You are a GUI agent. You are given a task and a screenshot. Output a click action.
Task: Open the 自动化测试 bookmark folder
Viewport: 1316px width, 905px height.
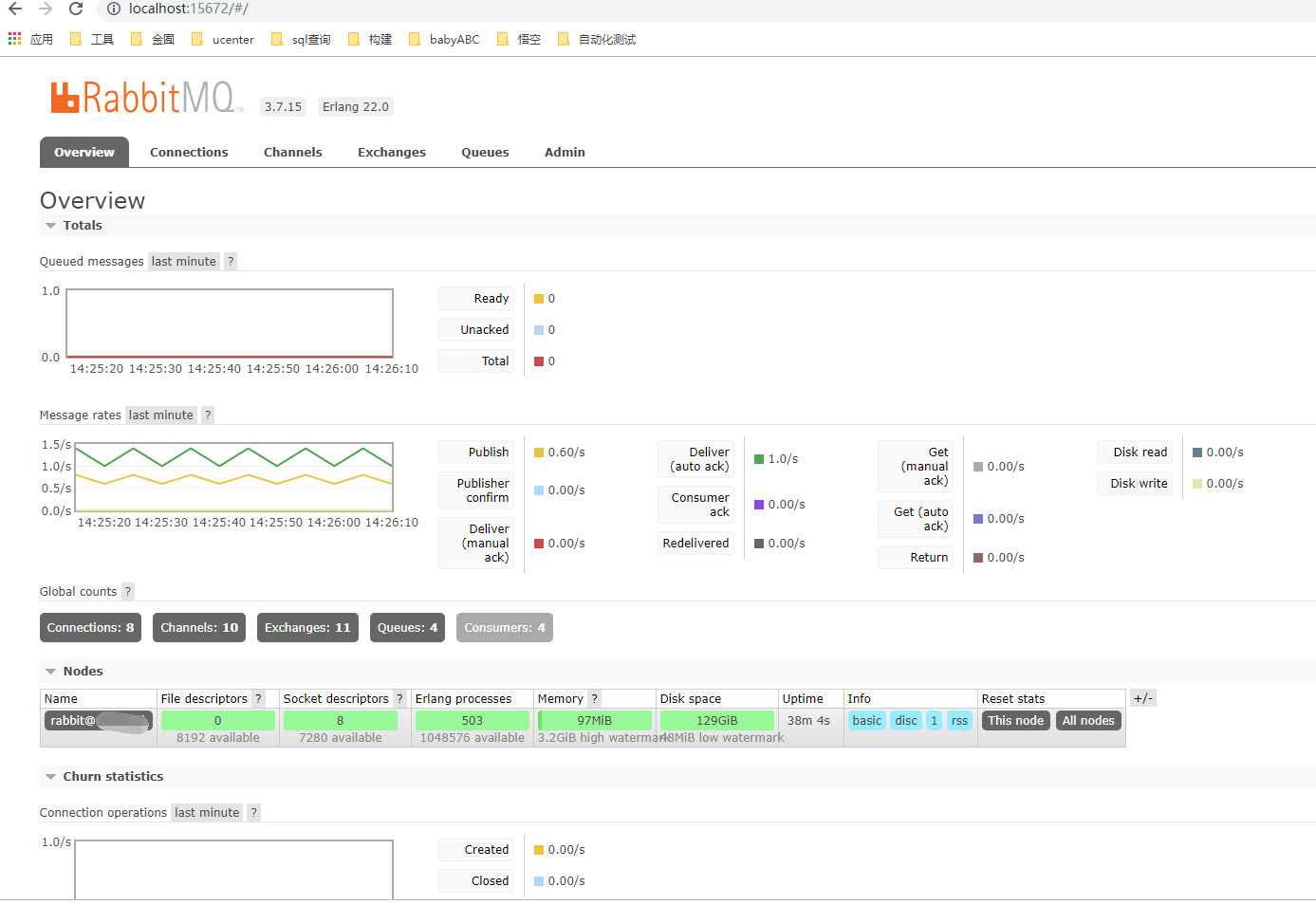tap(597, 39)
